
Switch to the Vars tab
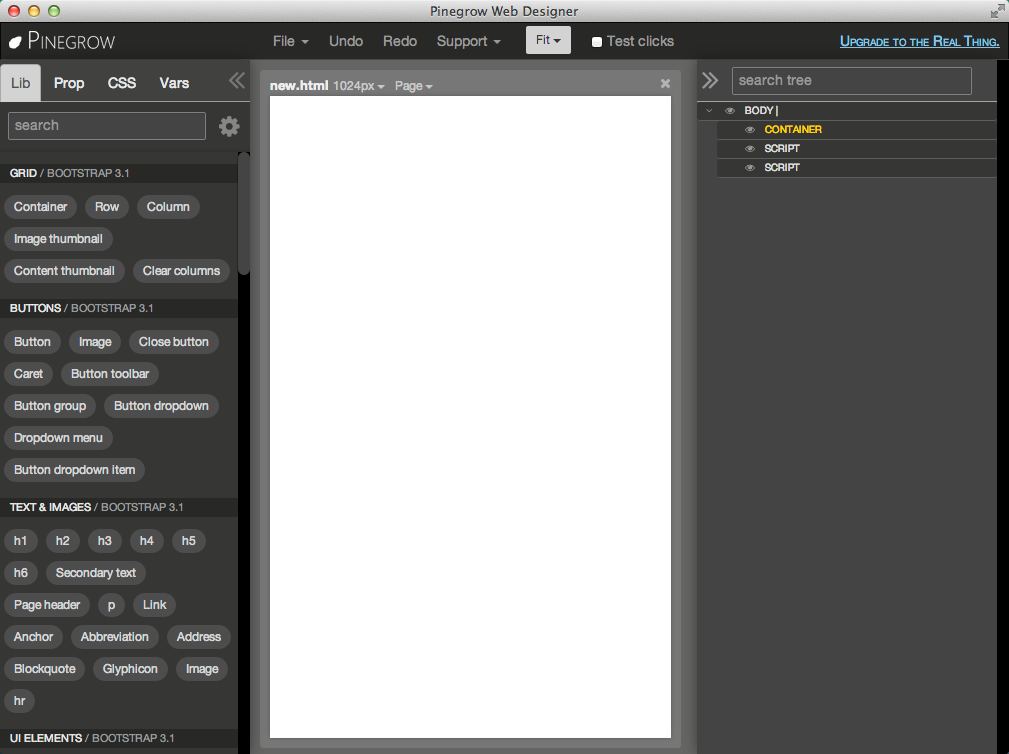(174, 83)
